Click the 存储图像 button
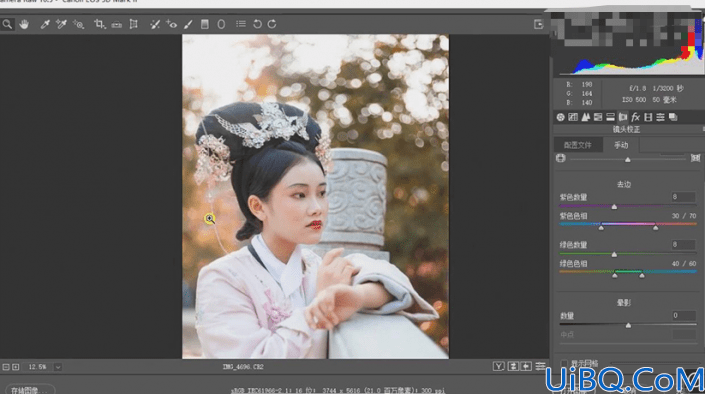 pyautogui.click(x=29, y=390)
